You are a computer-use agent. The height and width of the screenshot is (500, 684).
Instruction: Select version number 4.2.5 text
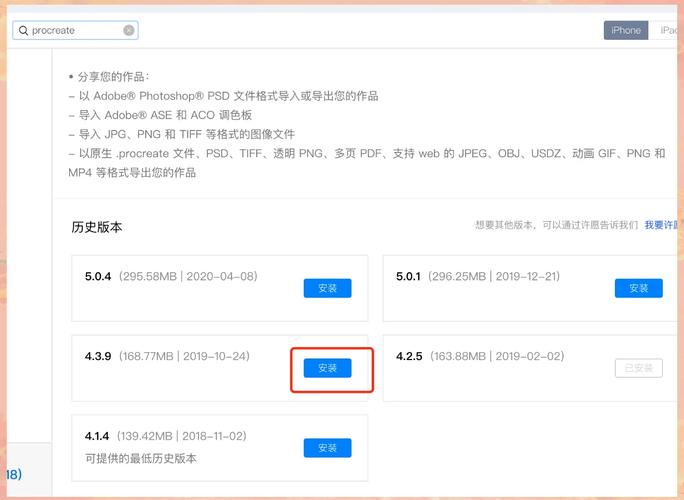pos(409,356)
